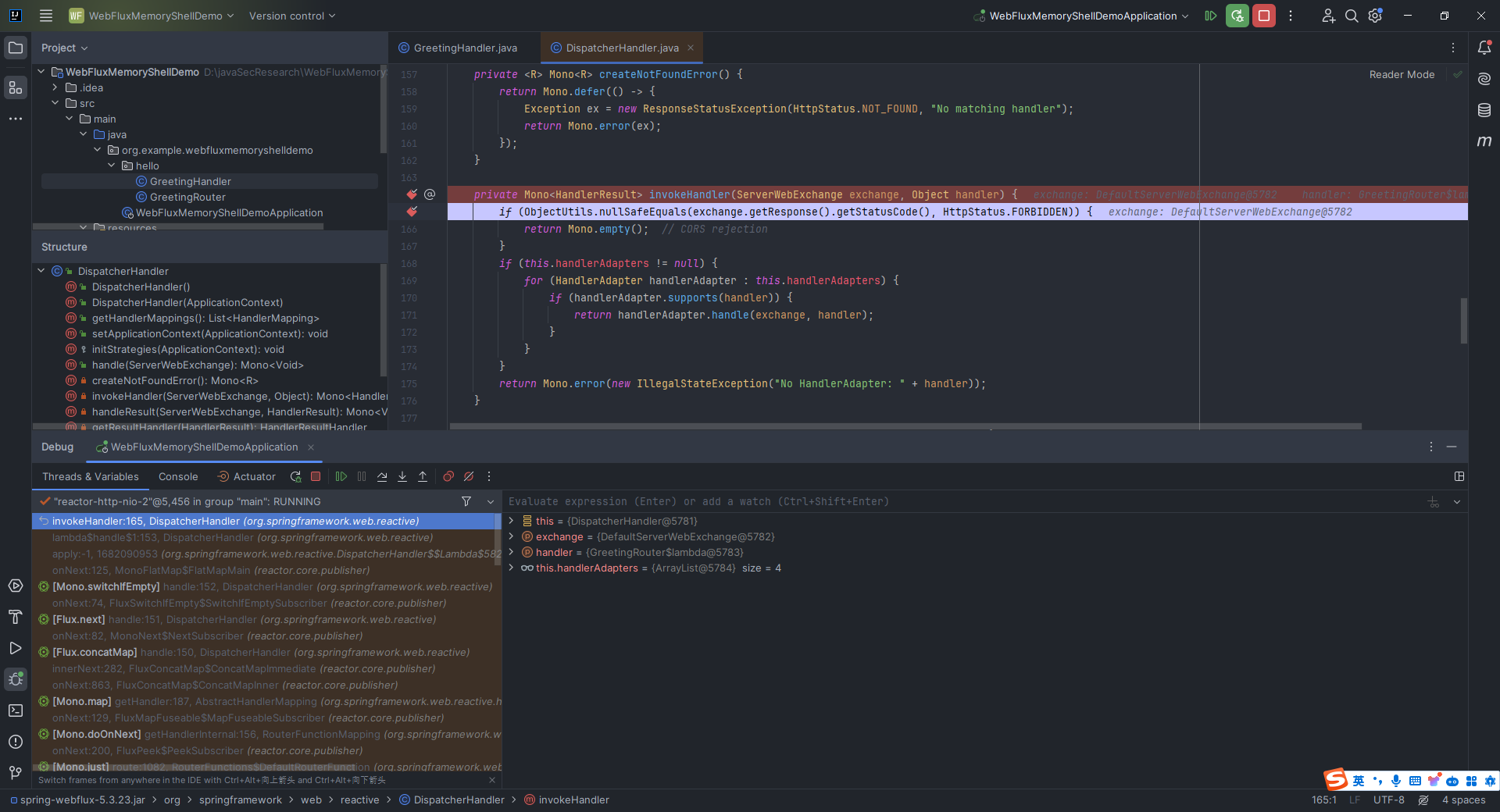Open the Build hammer tool window
The height and width of the screenshot is (812, 1500).
coord(16,617)
